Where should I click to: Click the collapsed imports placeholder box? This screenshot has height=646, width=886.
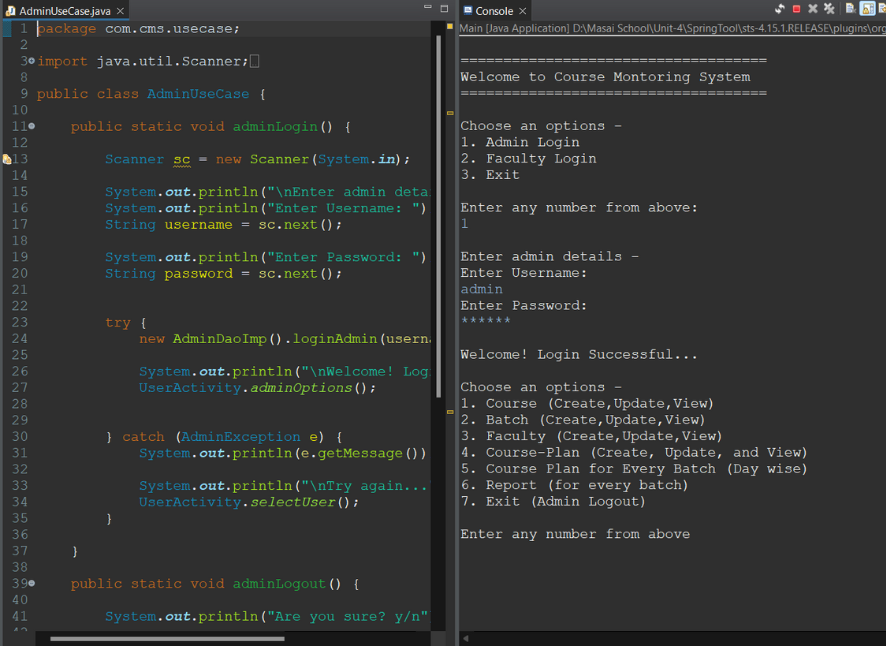click(x=254, y=61)
